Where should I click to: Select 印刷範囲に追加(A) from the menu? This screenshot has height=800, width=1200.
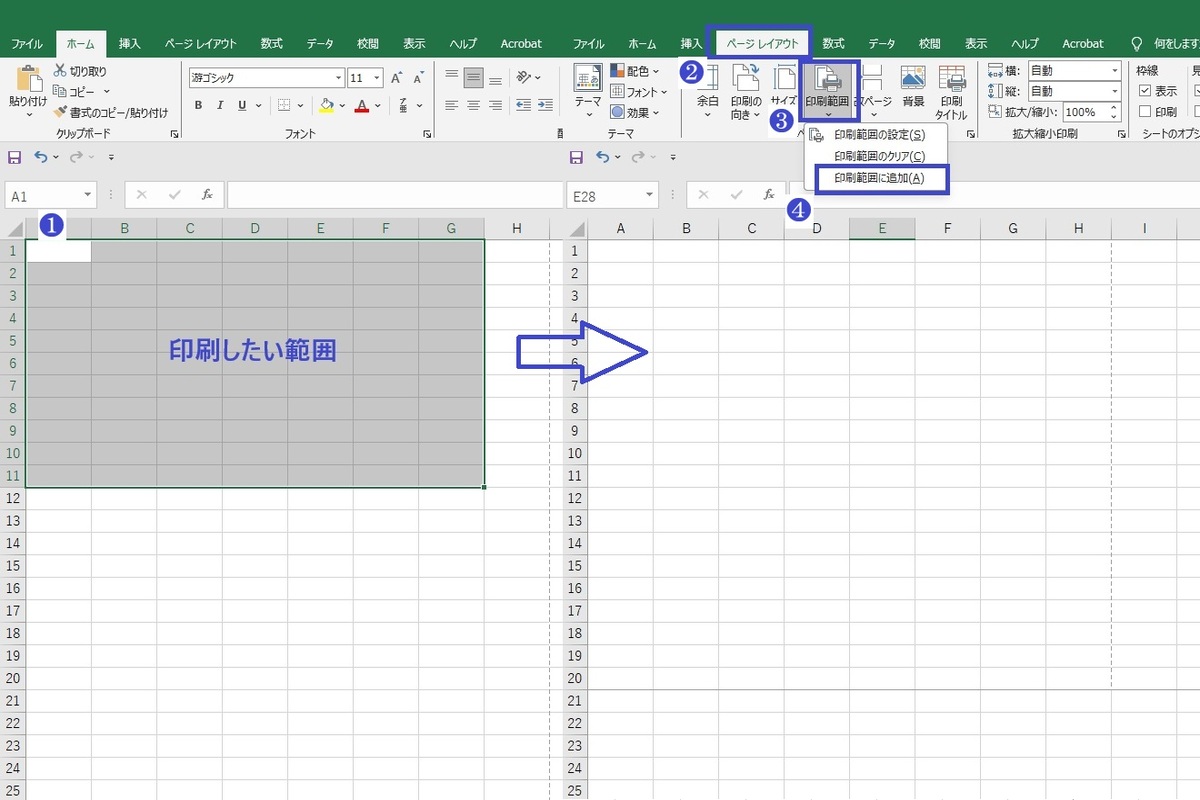tap(878, 178)
